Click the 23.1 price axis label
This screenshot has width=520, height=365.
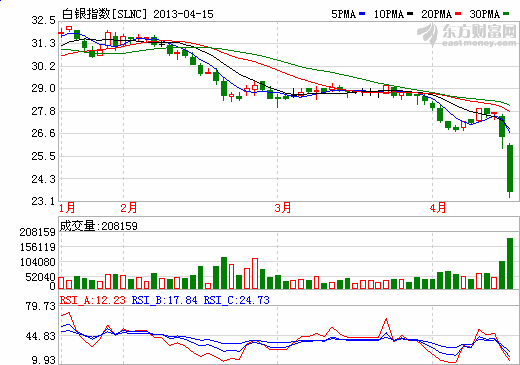click(x=44, y=201)
